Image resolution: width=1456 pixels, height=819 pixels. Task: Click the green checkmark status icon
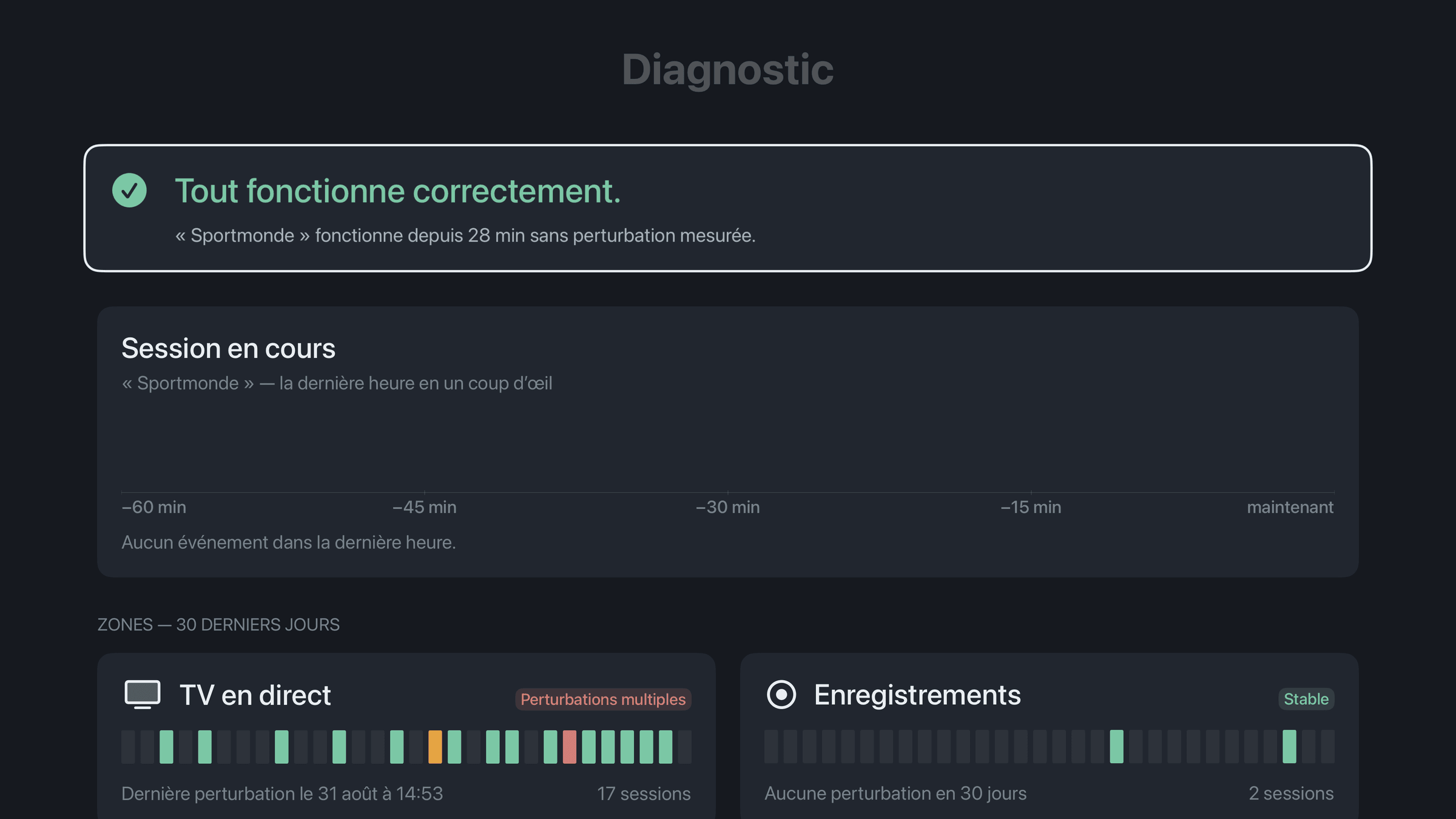pos(129,190)
